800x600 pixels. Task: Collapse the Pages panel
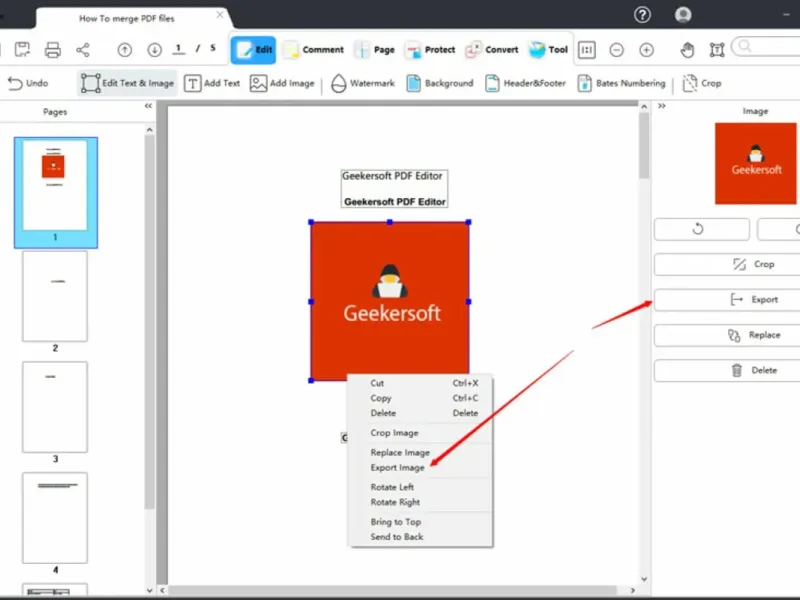click(x=148, y=106)
